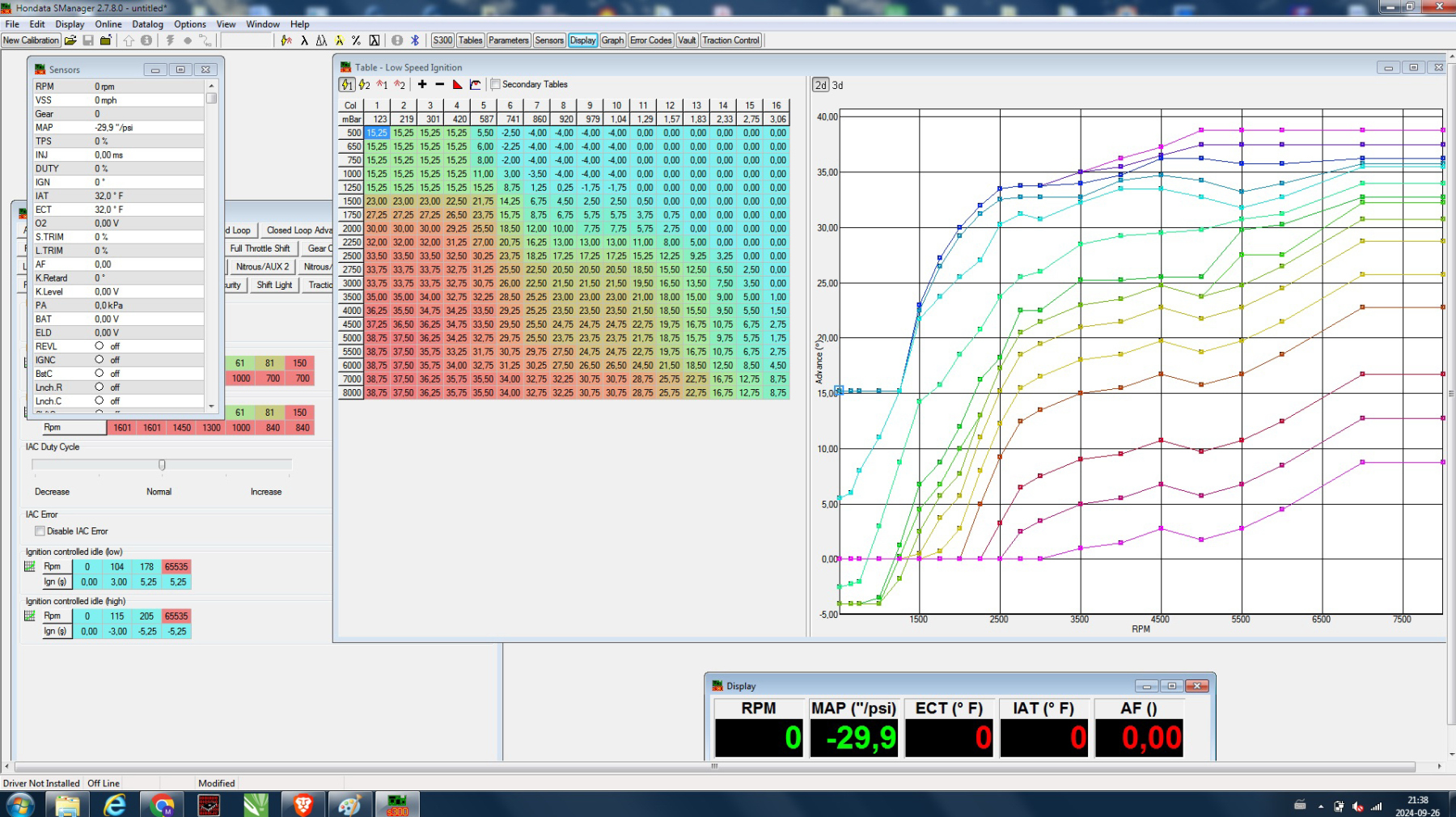Toggle the 3d graph view button
This screenshot has width=1456, height=817.
pyautogui.click(x=838, y=85)
